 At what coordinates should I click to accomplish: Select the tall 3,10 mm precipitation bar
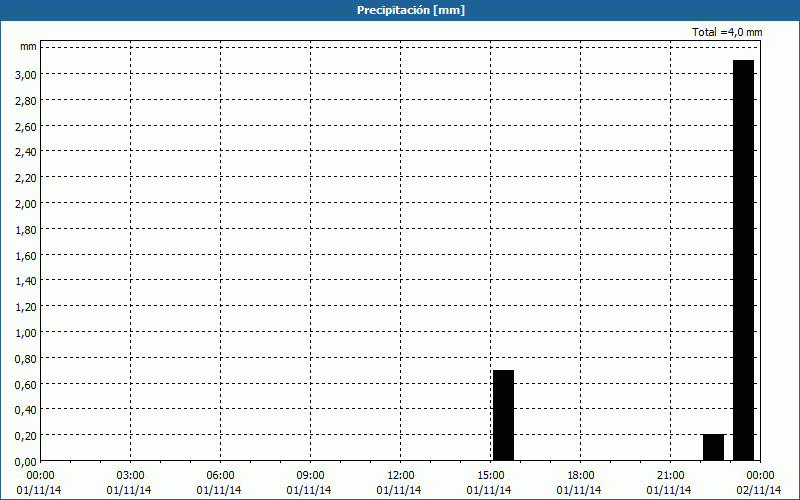[x=743, y=260]
